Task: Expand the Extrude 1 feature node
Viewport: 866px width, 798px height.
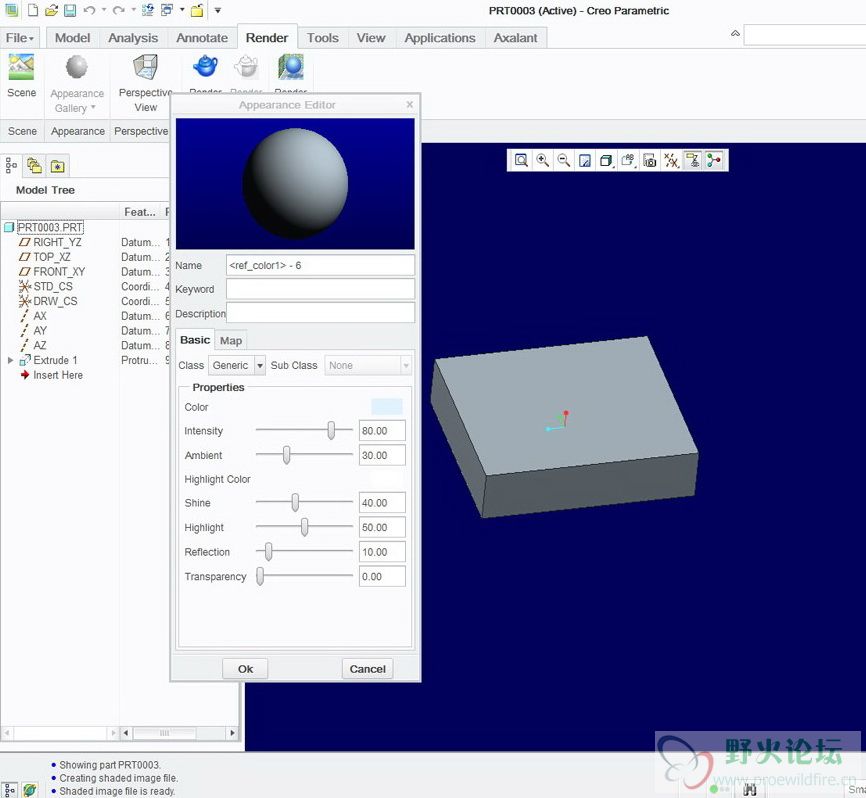Action: click(x=11, y=360)
